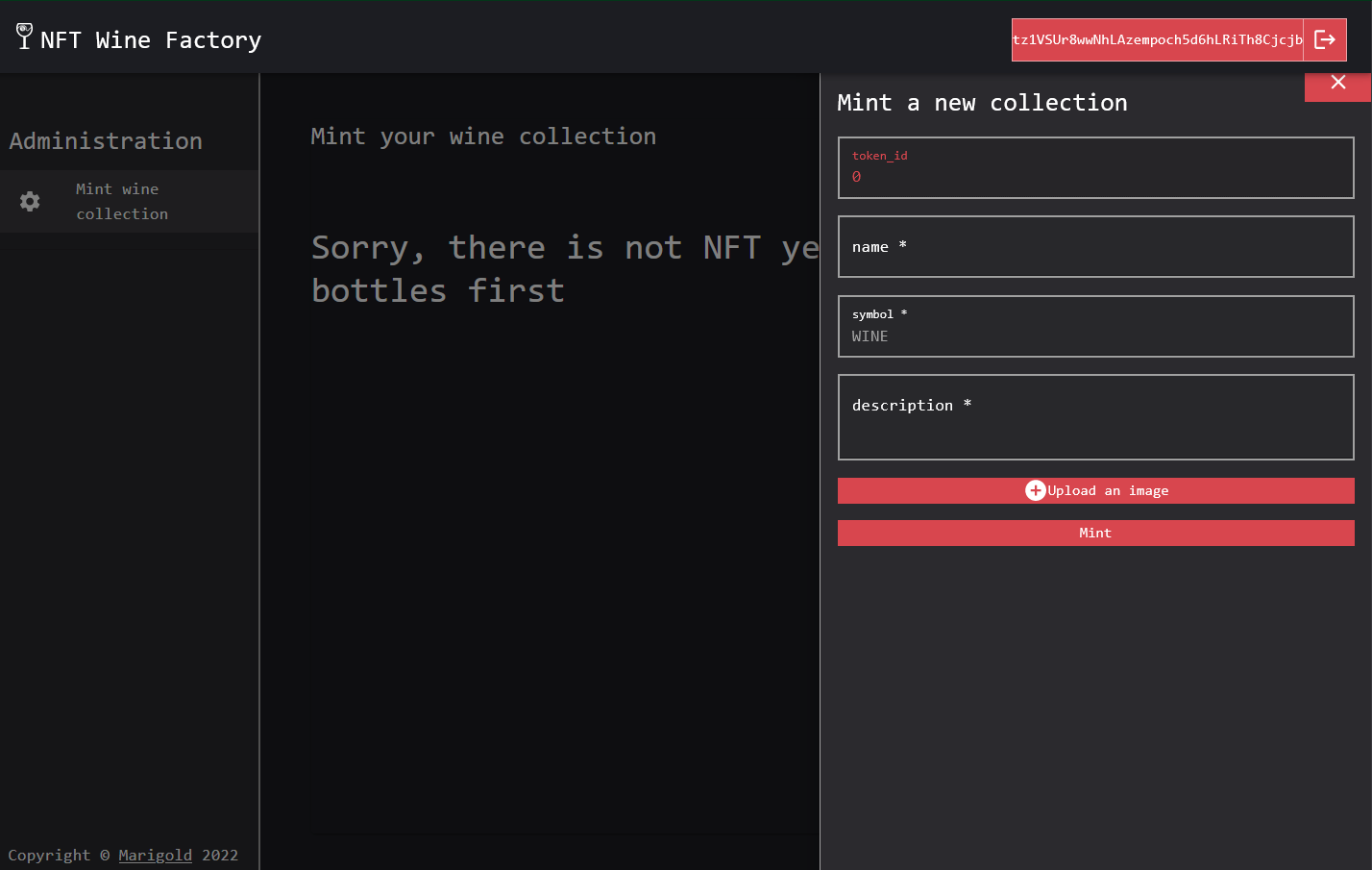Image resolution: width=1372 pixels, height=870 pixels.
Task: Select the symbol input field
Action: (x=1095, y=326)
